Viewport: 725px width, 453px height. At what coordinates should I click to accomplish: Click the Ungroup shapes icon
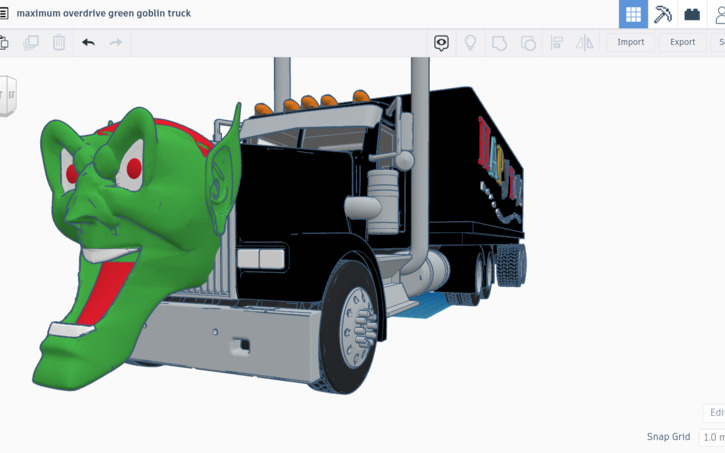click(528, 43)
